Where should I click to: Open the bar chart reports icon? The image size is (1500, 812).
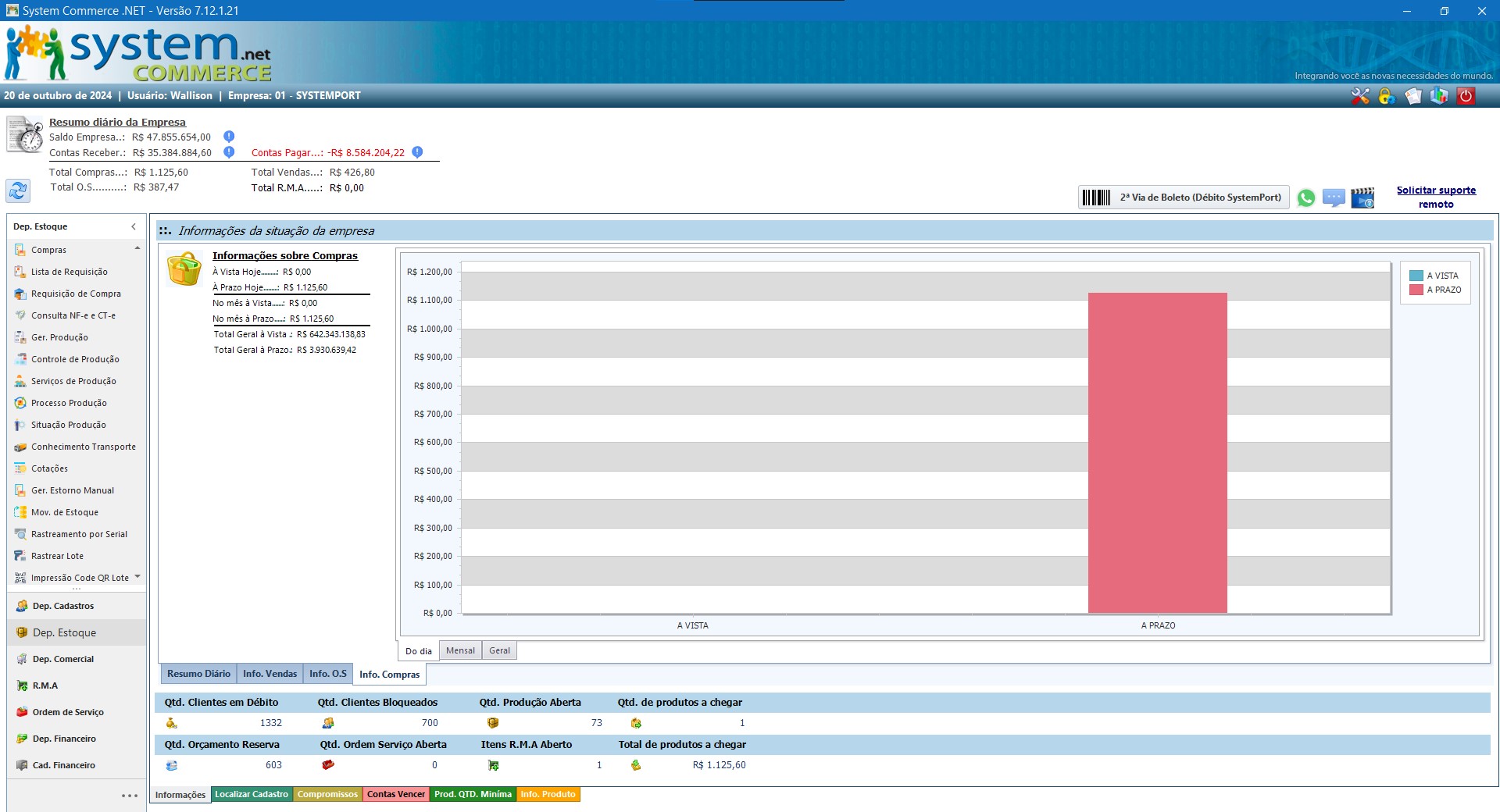[x=1439, y=96]
